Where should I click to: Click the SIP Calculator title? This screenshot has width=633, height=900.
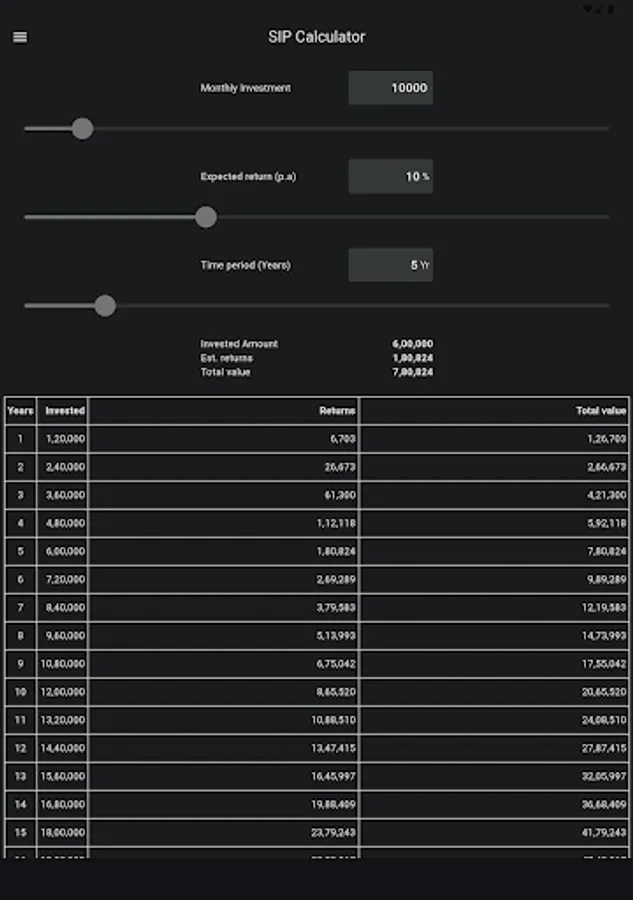316,37
